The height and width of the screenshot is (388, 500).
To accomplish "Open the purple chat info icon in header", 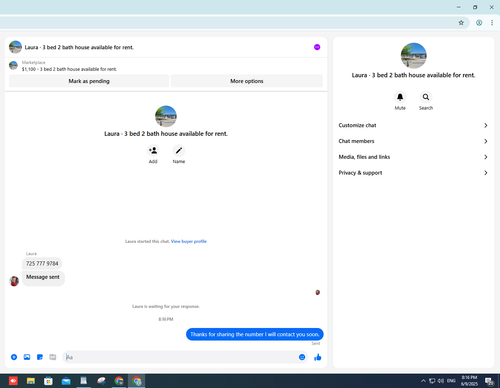I will pos(317,47).
